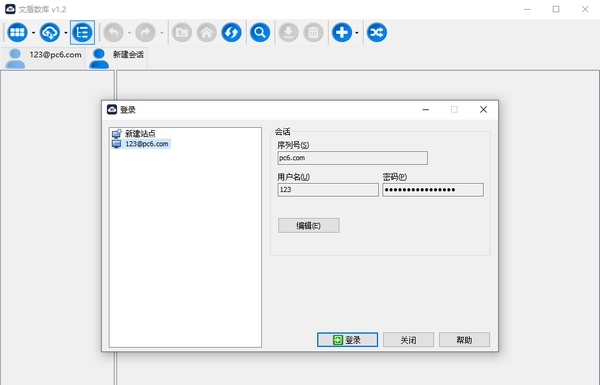
Task: Maximize the 文盾数库 main window
Action: point(556,9)
